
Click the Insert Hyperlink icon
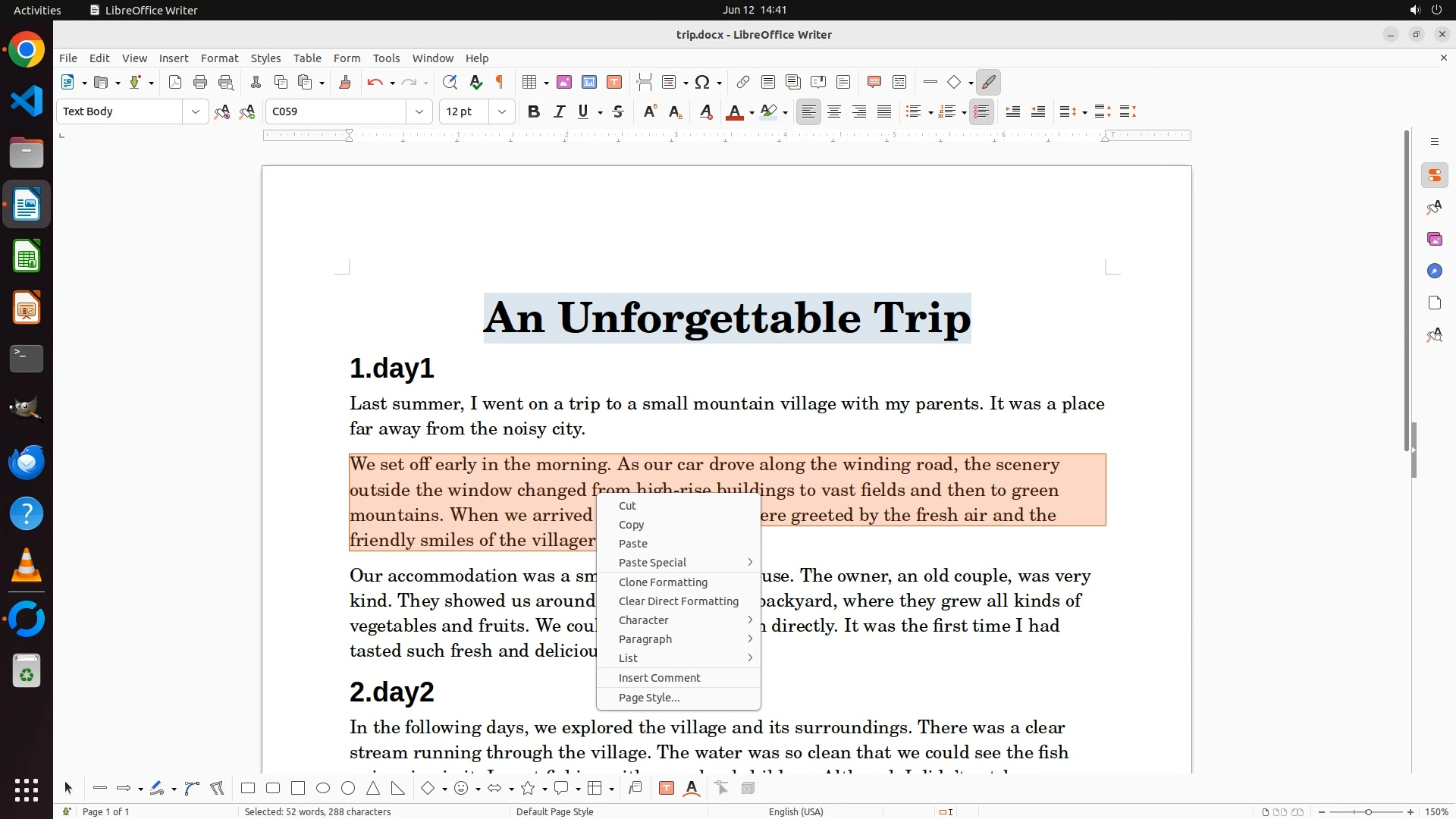coord(743,83)
